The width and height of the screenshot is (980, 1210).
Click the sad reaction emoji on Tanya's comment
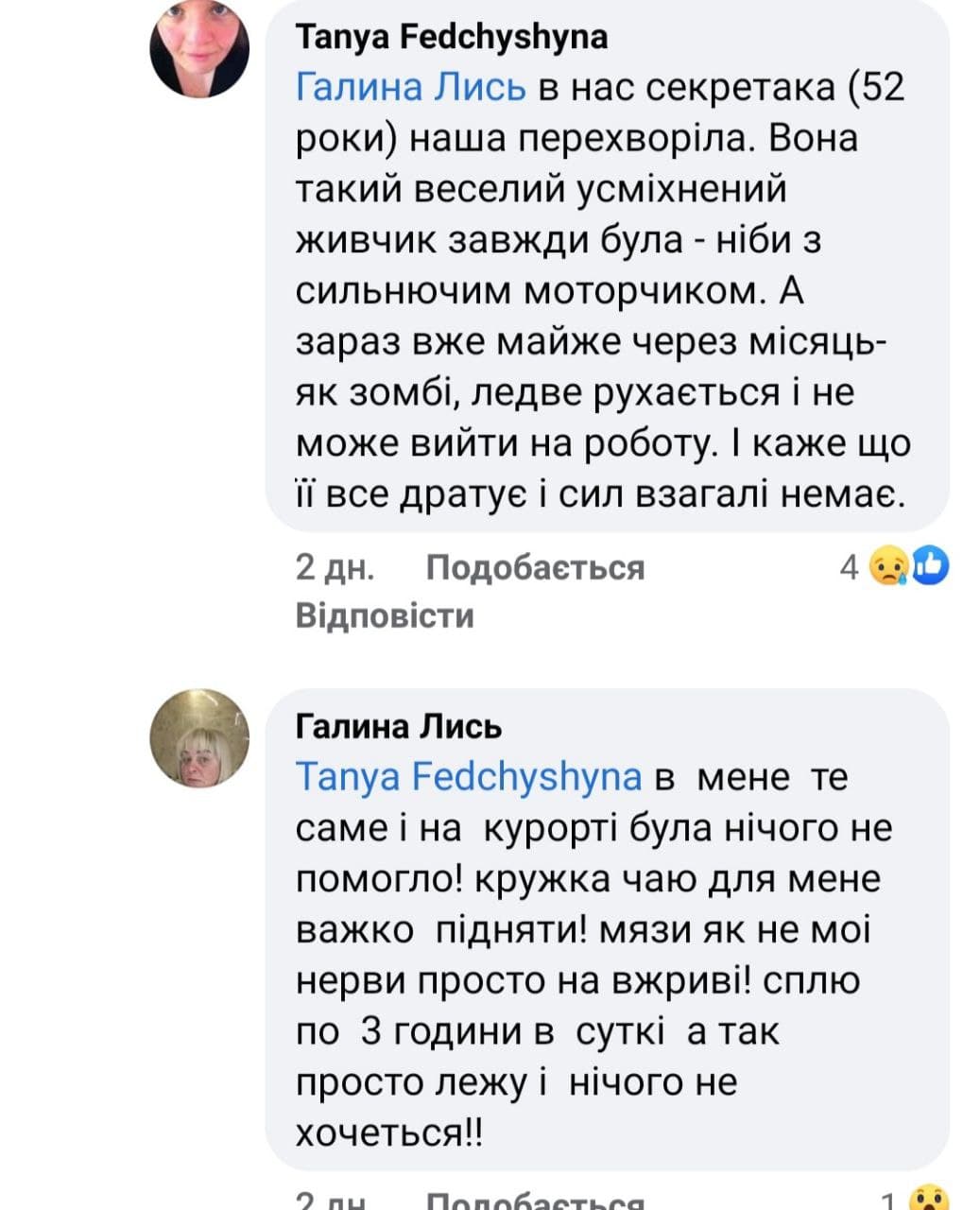(888, 566)
